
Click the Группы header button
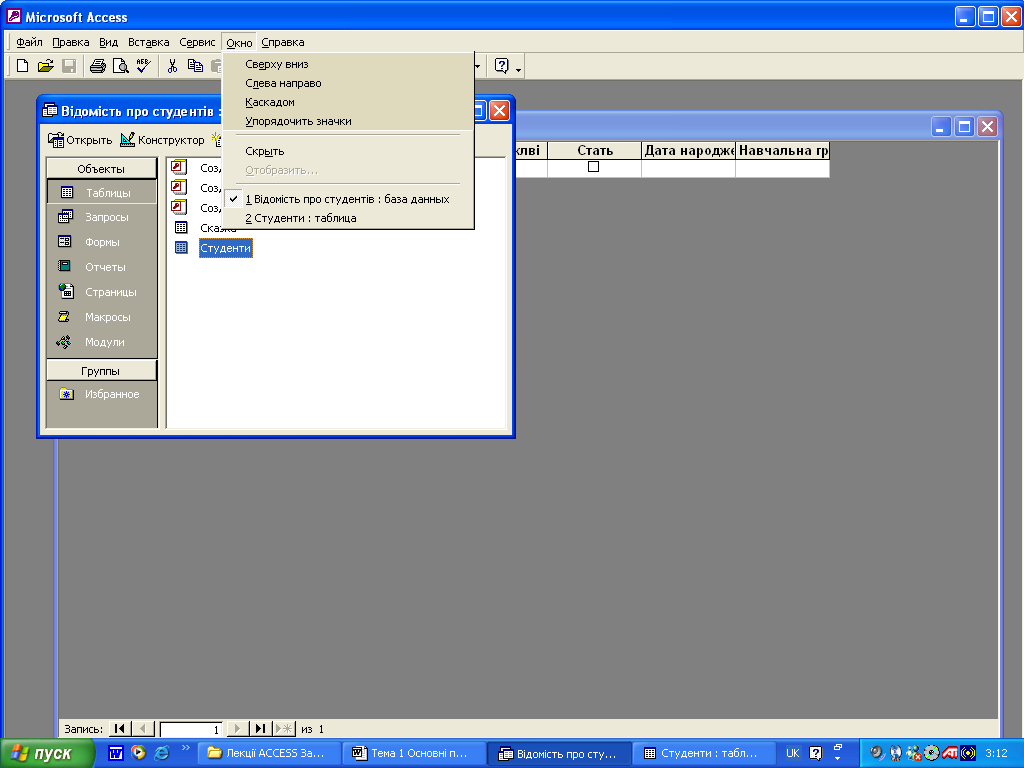click(102, 371)
